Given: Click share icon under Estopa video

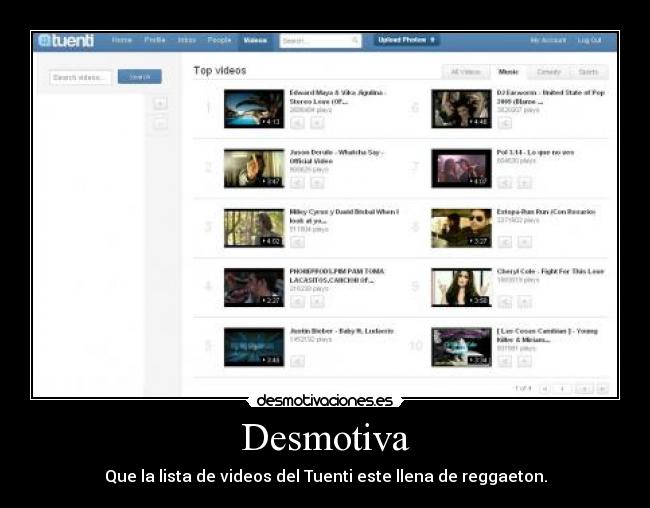Looking at the screenshot, I should (504, 242).
